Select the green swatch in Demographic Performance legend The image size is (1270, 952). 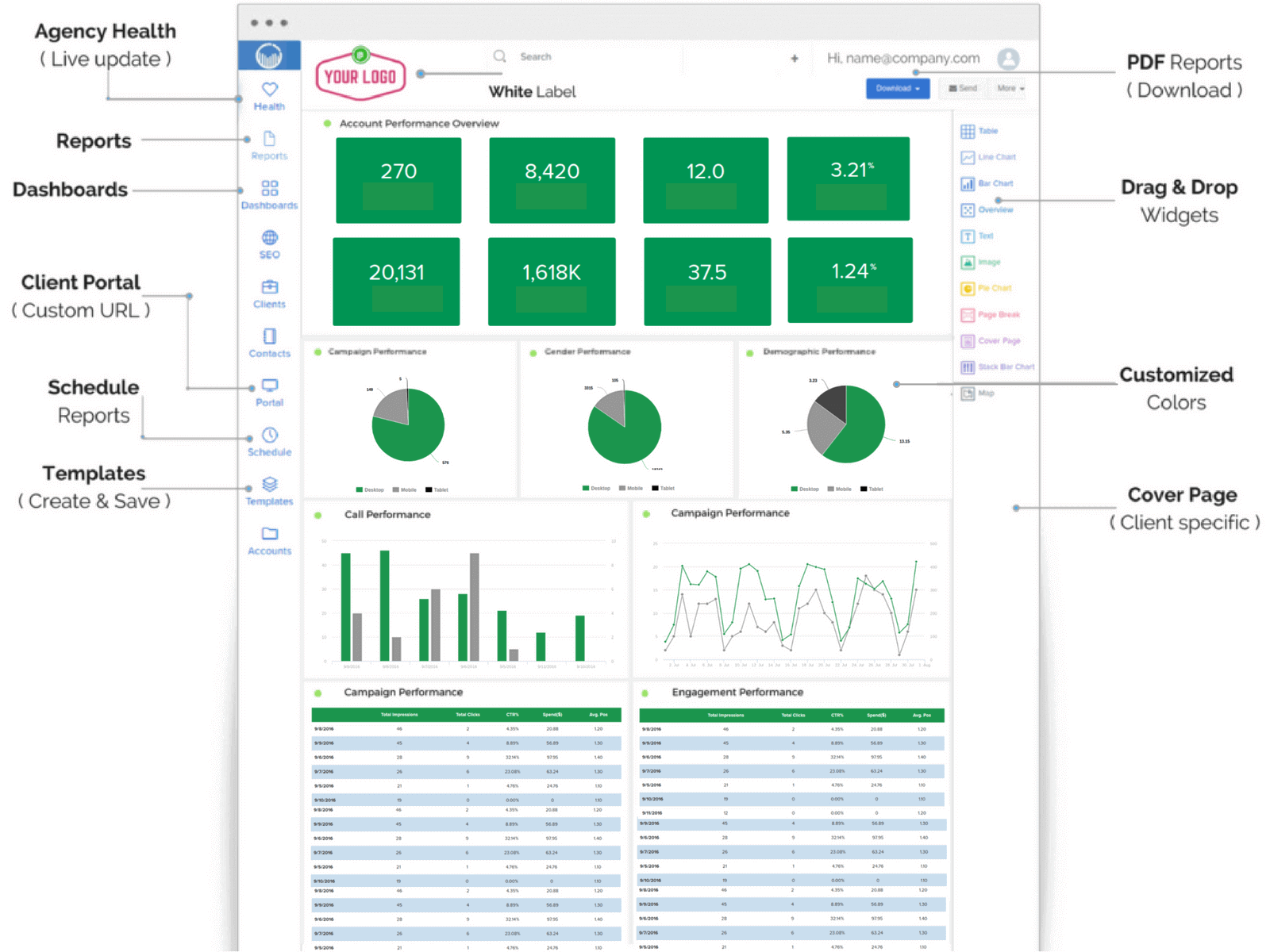(x=794, y=489)
